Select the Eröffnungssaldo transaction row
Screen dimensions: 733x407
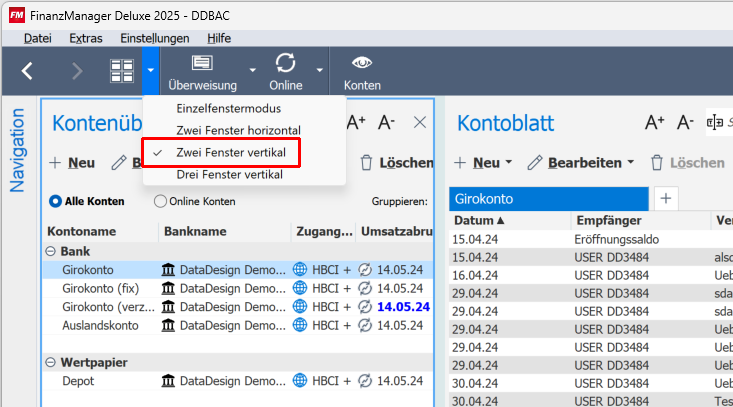[x=591, y=240]
